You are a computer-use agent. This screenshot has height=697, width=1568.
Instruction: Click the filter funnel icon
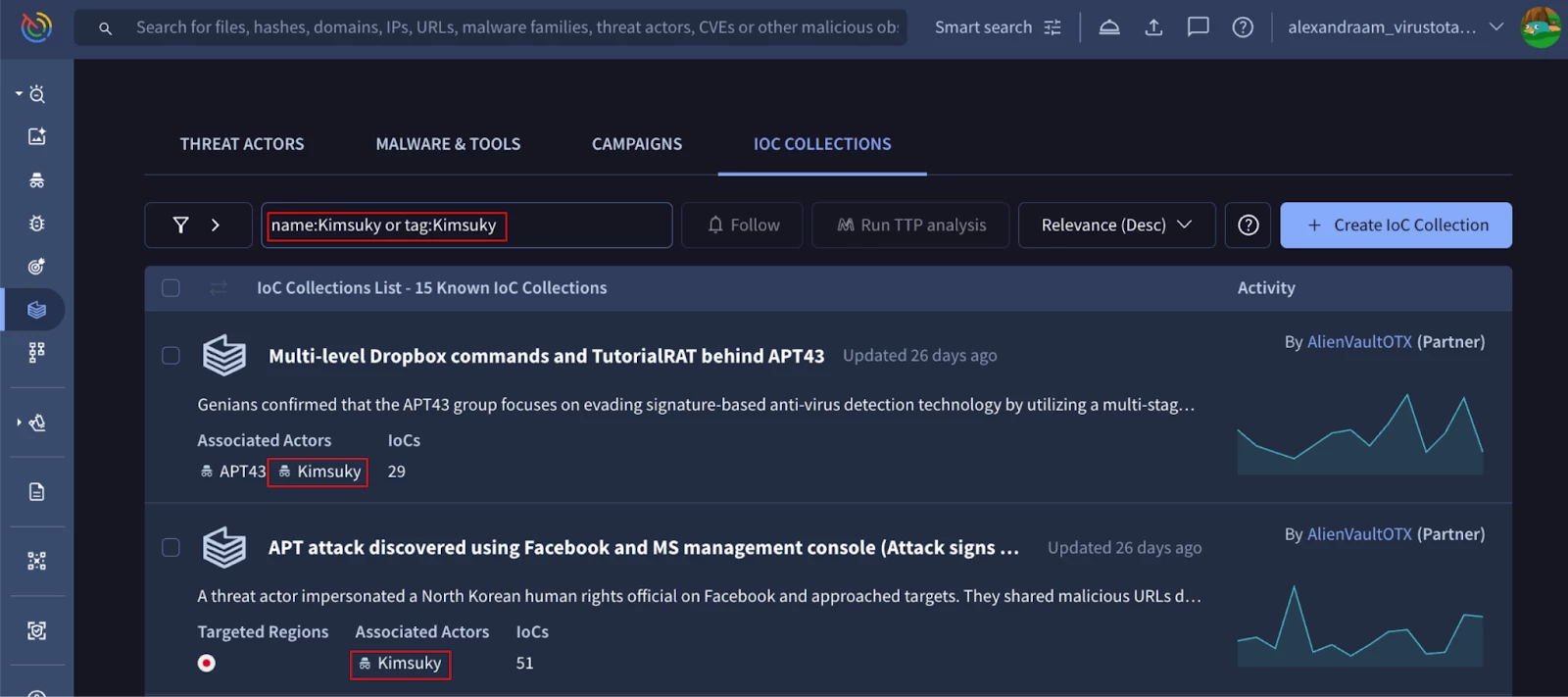click(180, 225)
